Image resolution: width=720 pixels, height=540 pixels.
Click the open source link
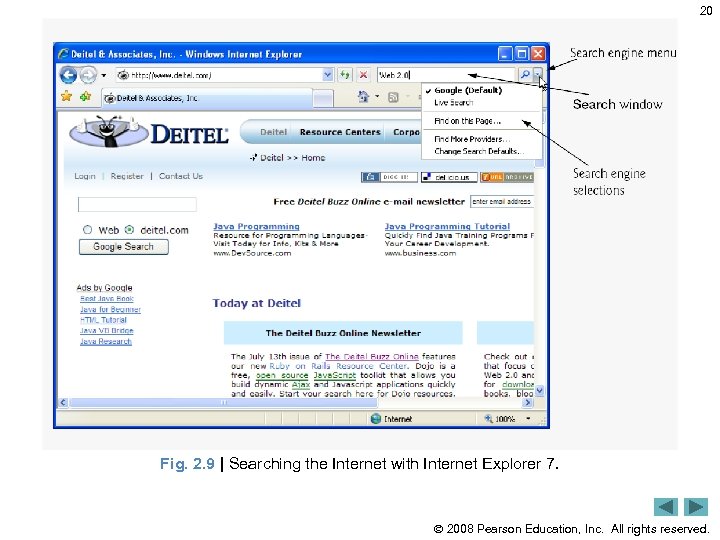coord(282,375)
